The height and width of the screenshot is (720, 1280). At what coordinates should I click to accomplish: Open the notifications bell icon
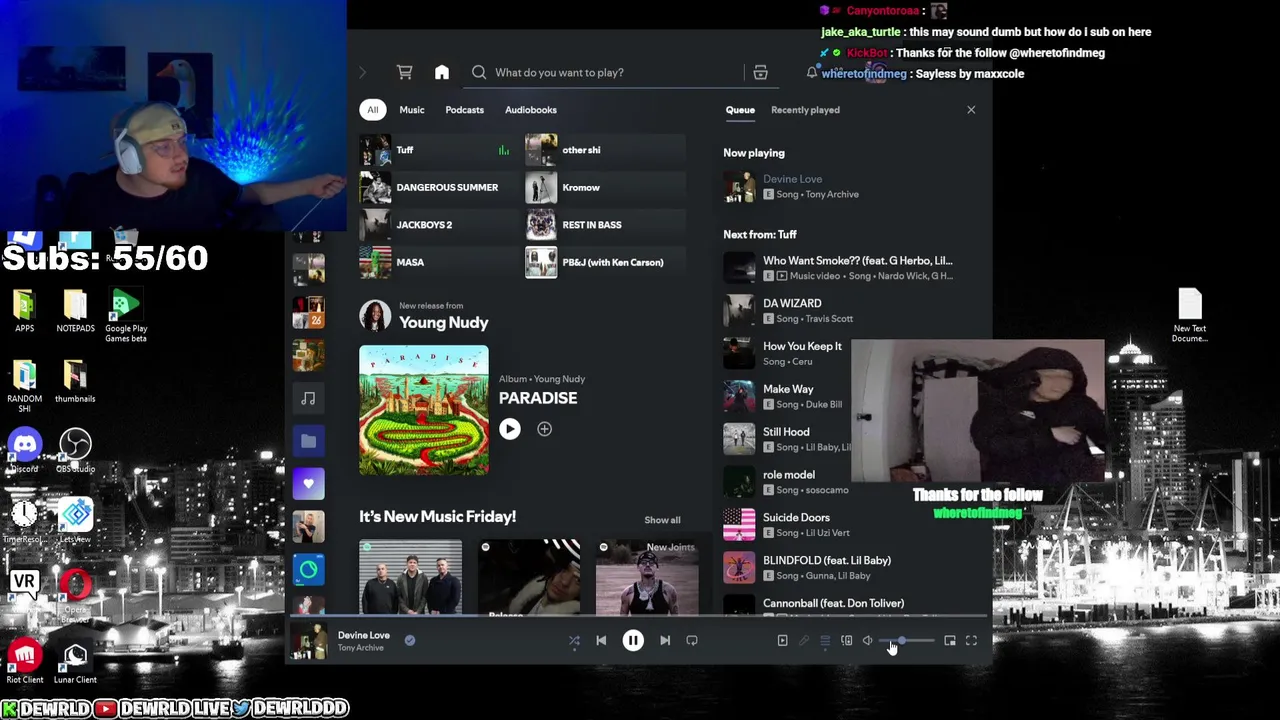coord(812,72)
